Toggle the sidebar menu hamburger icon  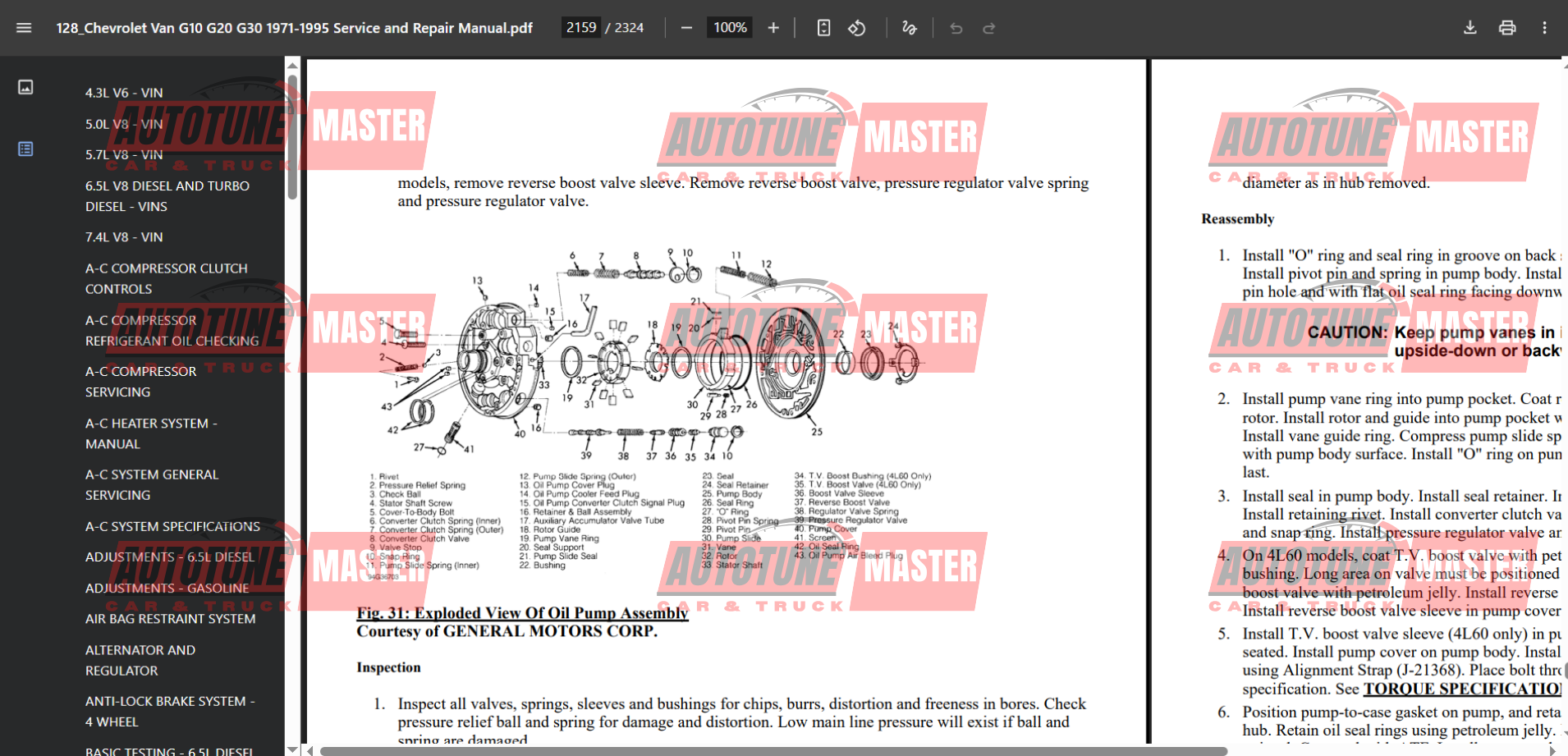tap(24, 28)
